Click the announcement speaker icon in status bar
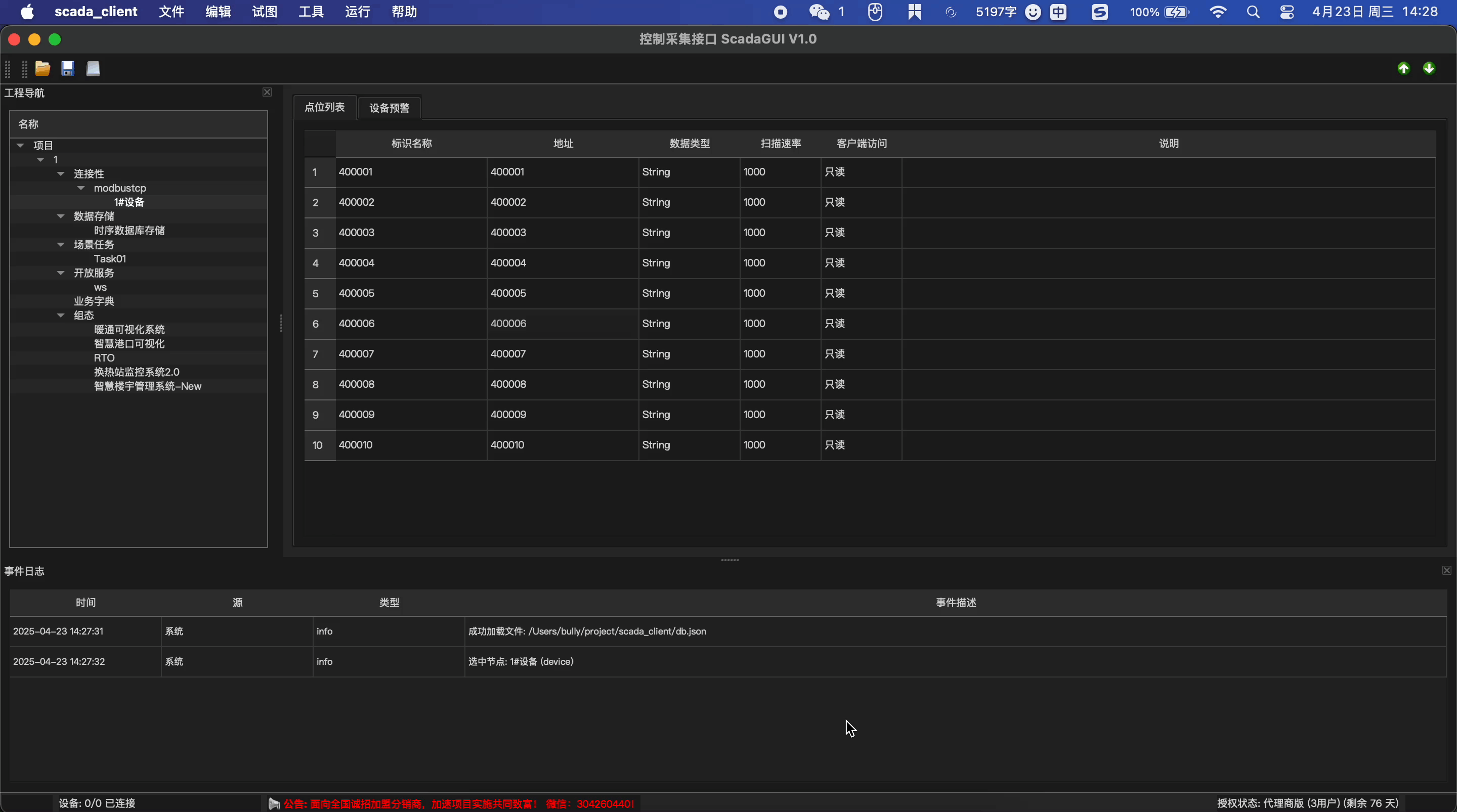This screenshot has width=1457, height=812. pyautogui.click(x=274, y=803)
